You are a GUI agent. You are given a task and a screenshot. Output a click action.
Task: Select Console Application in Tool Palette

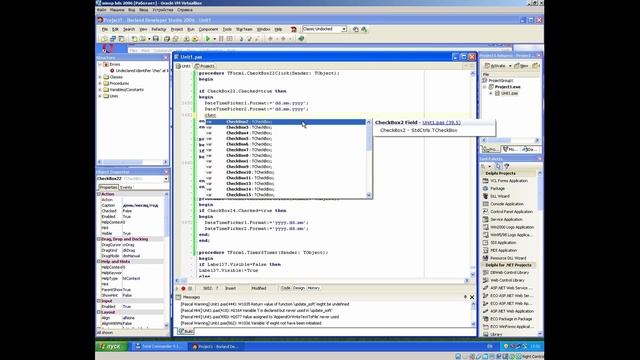(x=507, y=204)
